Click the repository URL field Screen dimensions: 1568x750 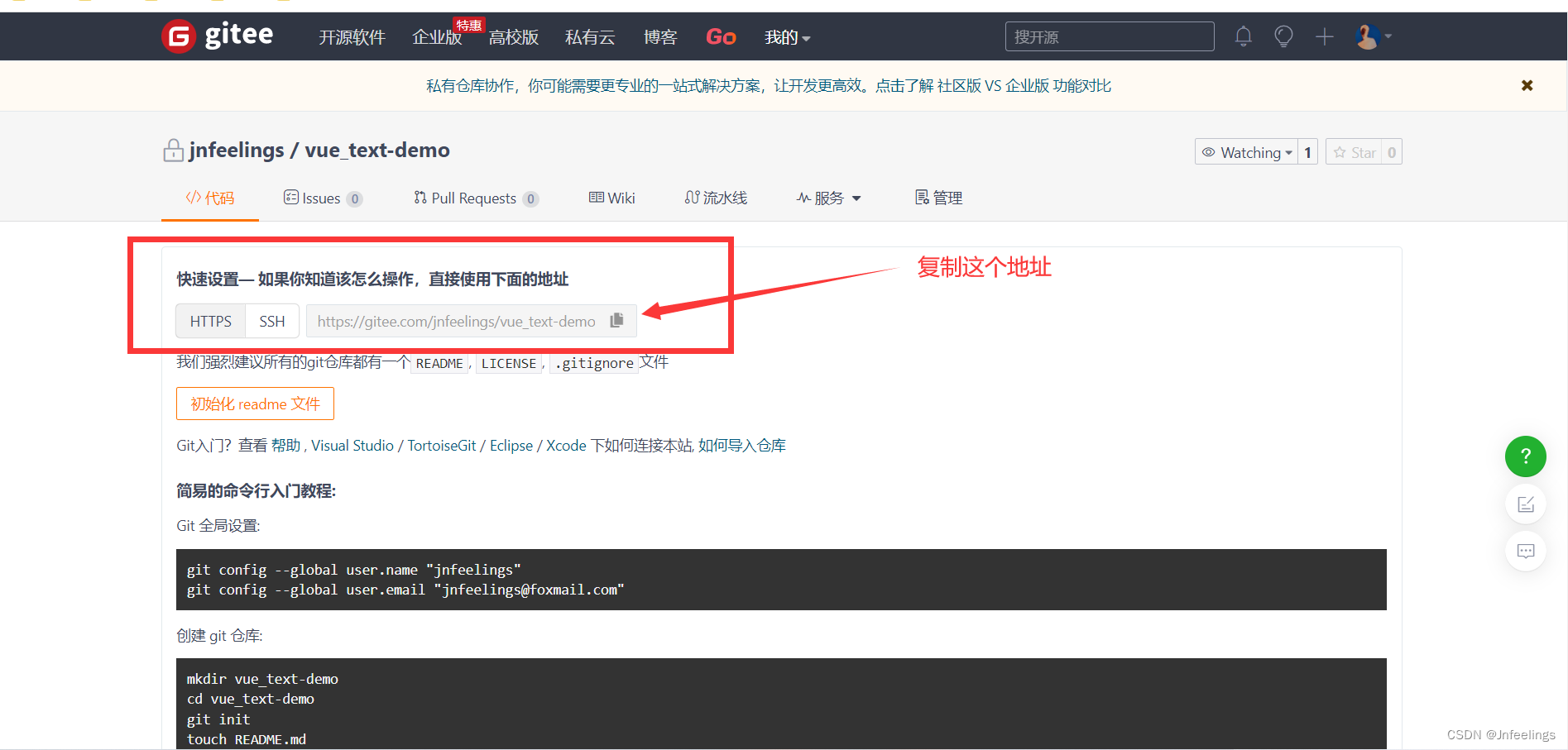pos(472,321)
